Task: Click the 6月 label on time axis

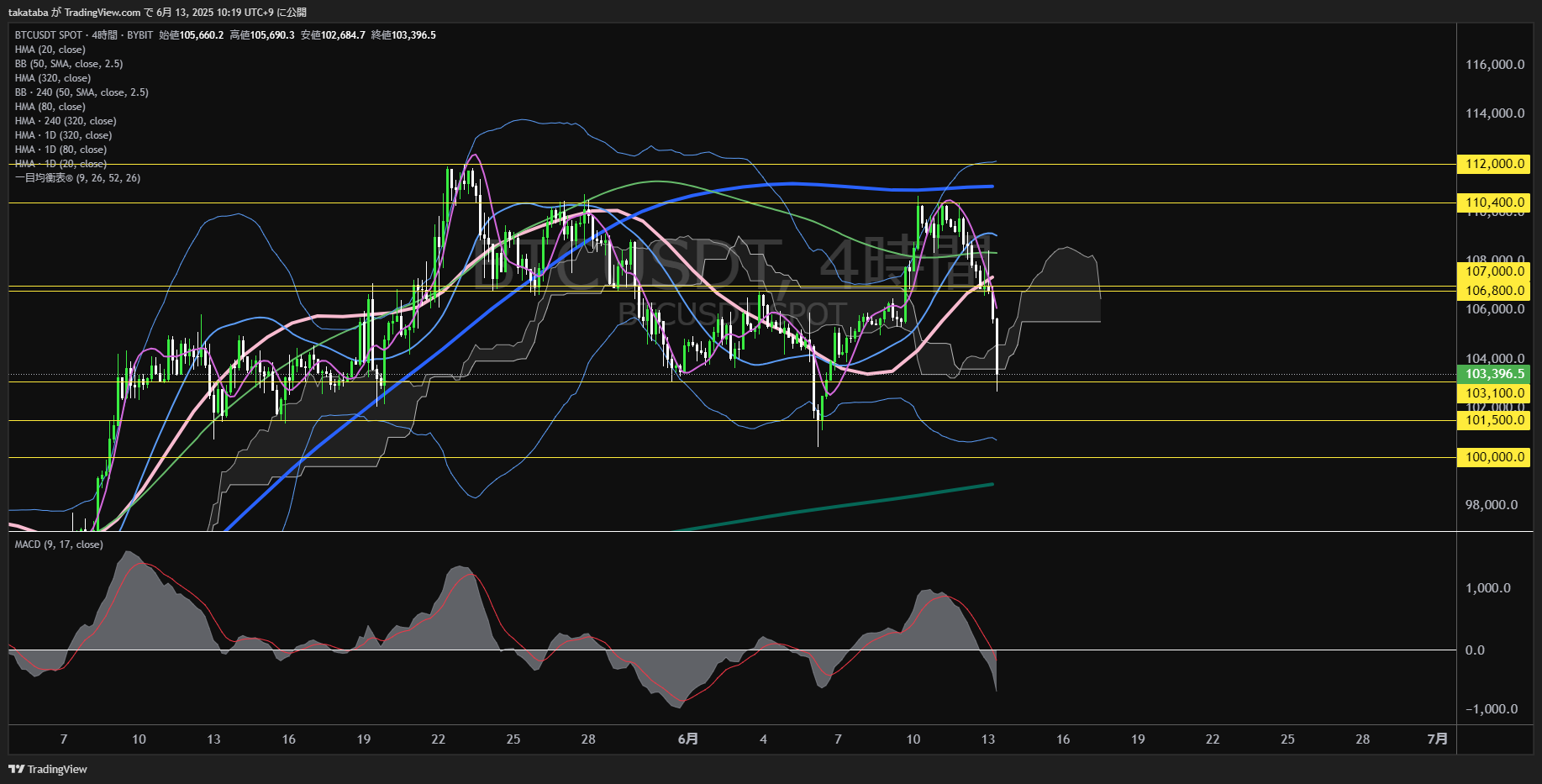Action: coord(687,739)
